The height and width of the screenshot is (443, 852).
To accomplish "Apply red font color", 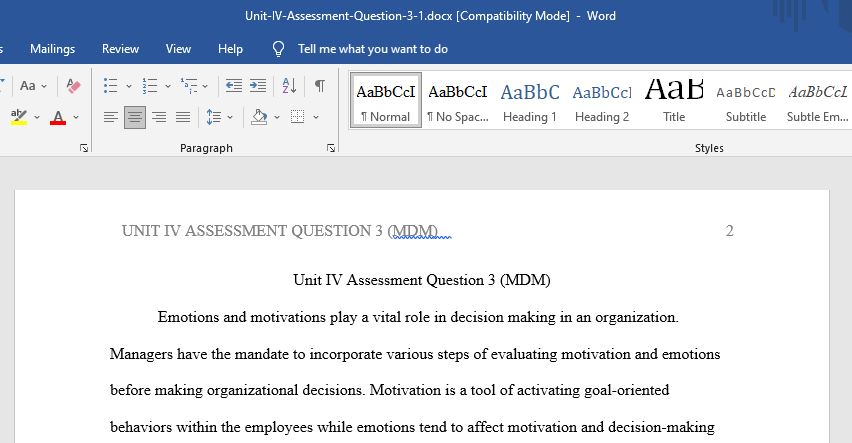I will (x=58, y=117).
